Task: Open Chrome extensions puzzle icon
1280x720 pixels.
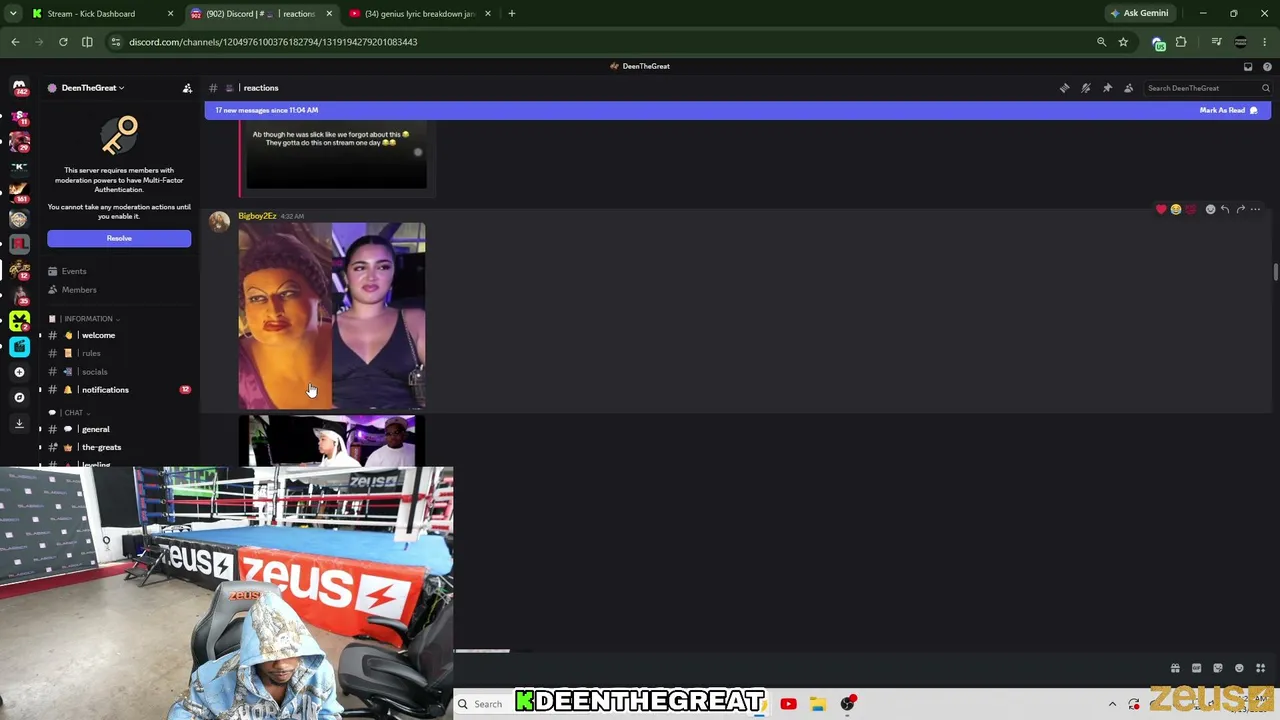Action: 1181,42
